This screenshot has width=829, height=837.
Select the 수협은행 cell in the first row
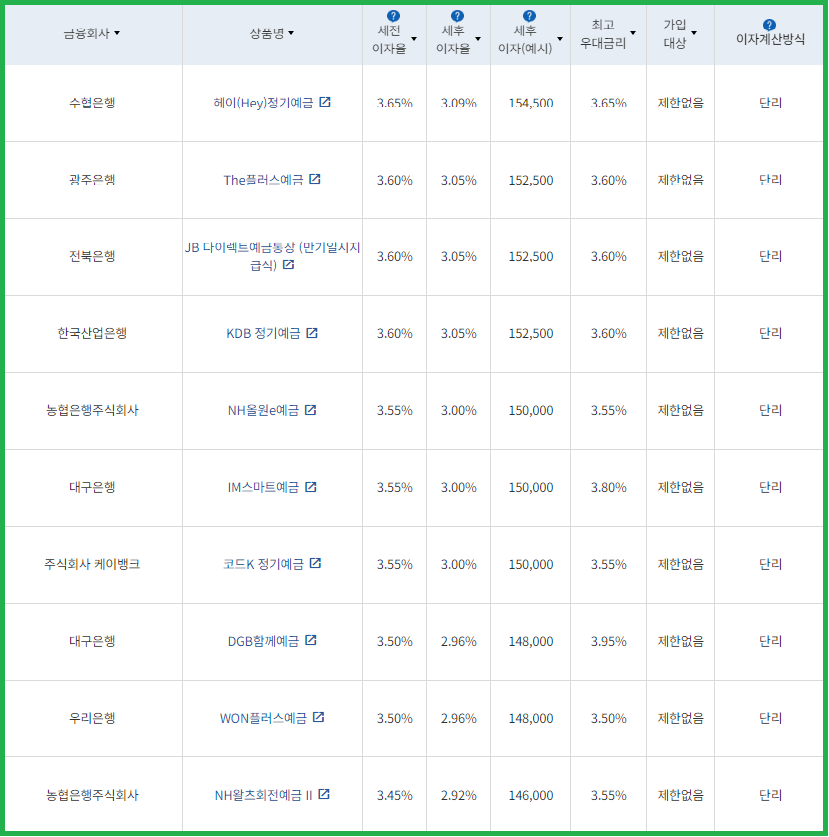(x=93, y=102)
